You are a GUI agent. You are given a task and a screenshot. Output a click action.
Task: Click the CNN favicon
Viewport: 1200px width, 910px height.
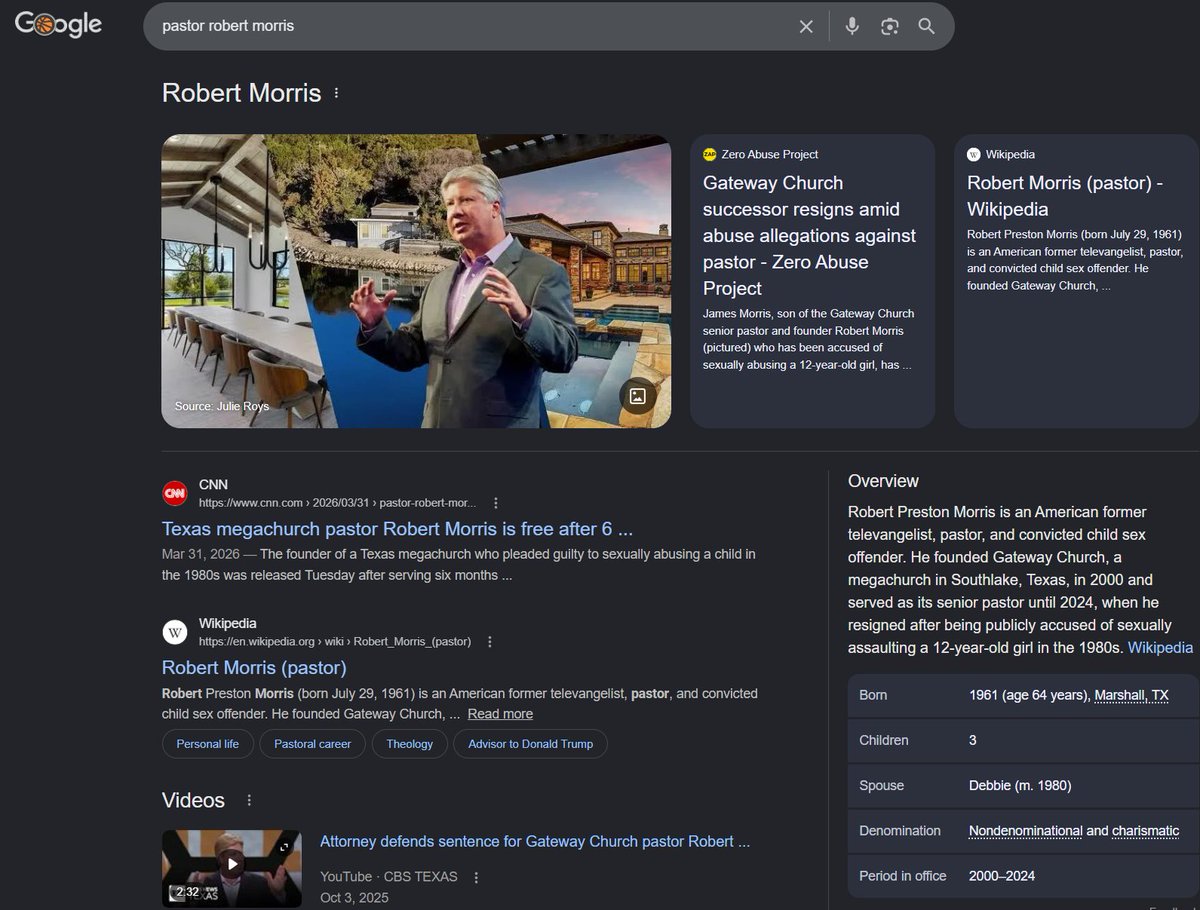pos(175,493)
